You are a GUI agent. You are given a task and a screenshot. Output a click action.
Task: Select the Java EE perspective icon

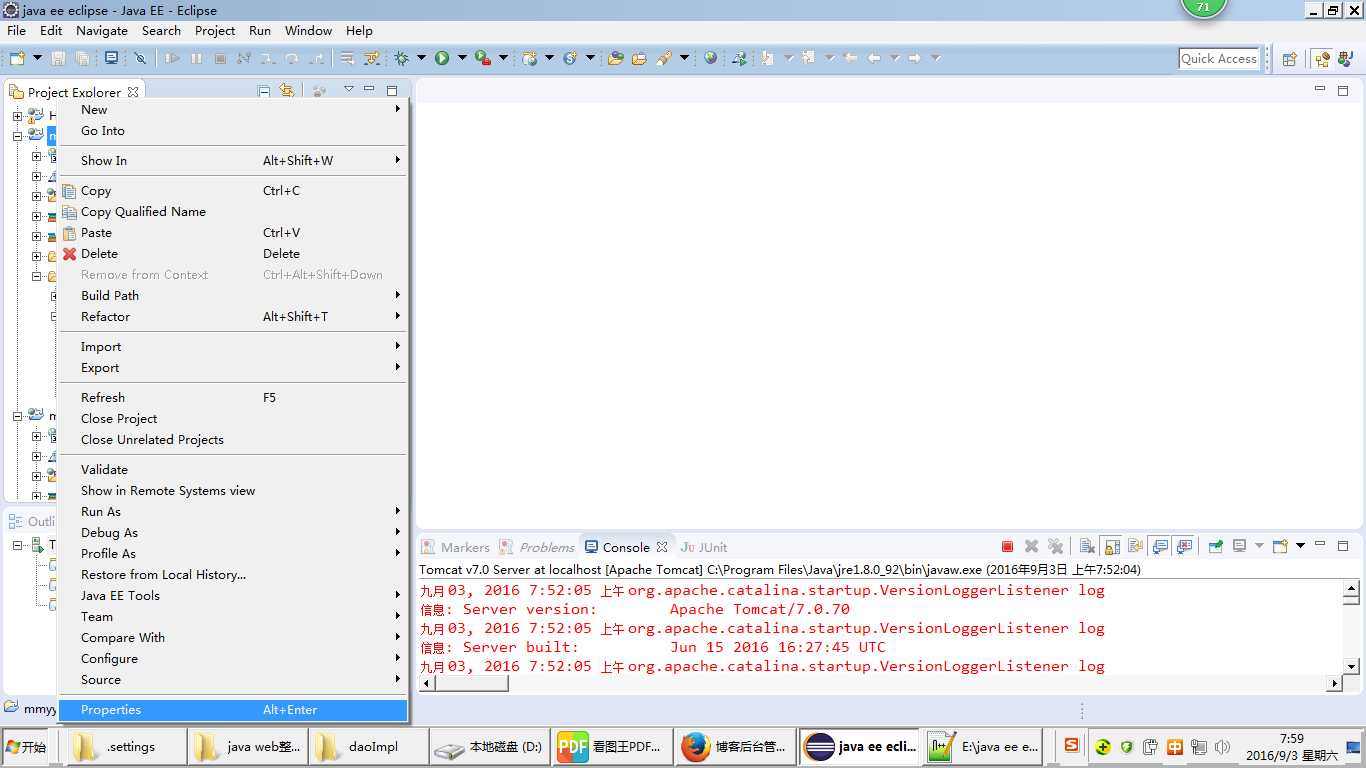[1323, 59]
